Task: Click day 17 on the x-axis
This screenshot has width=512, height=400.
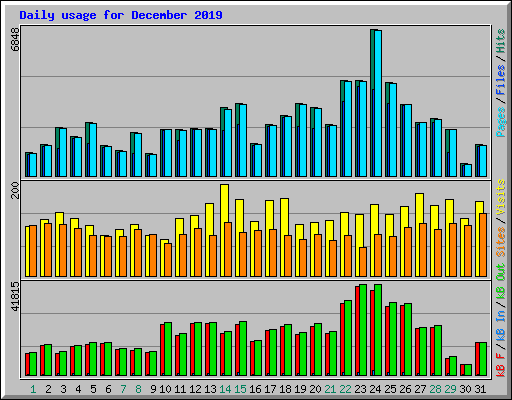Action: 270,389
